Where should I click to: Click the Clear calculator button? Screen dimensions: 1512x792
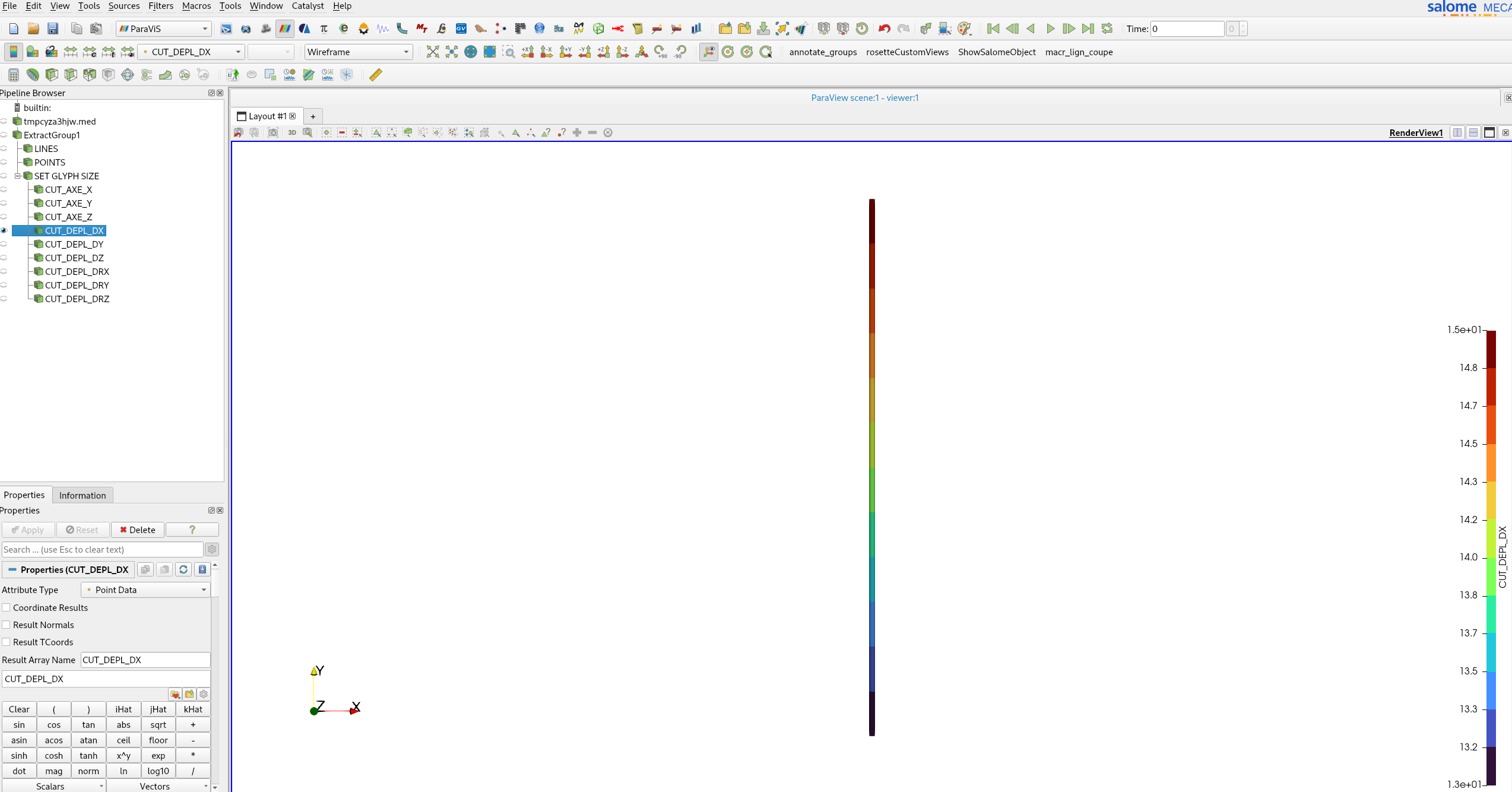(x=19, y=709)
